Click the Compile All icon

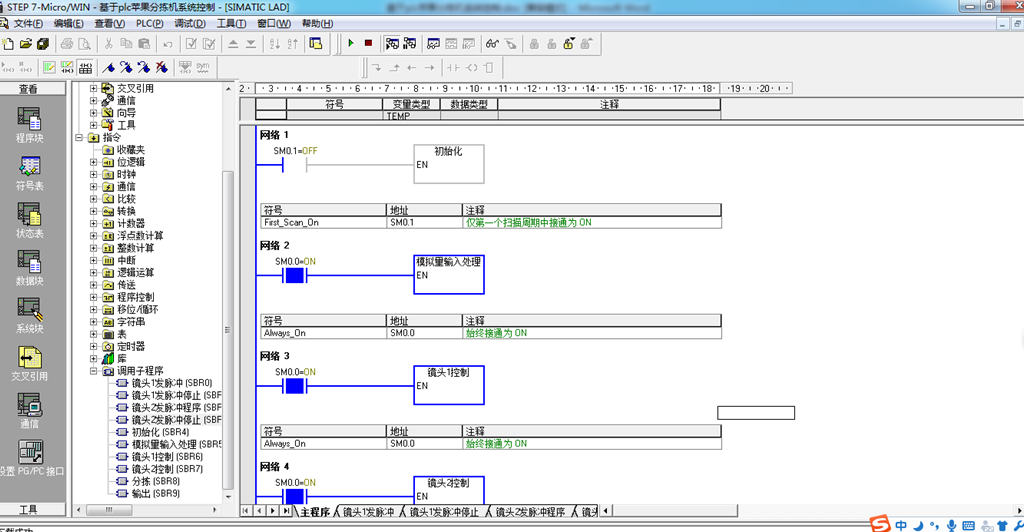[209, 44]
